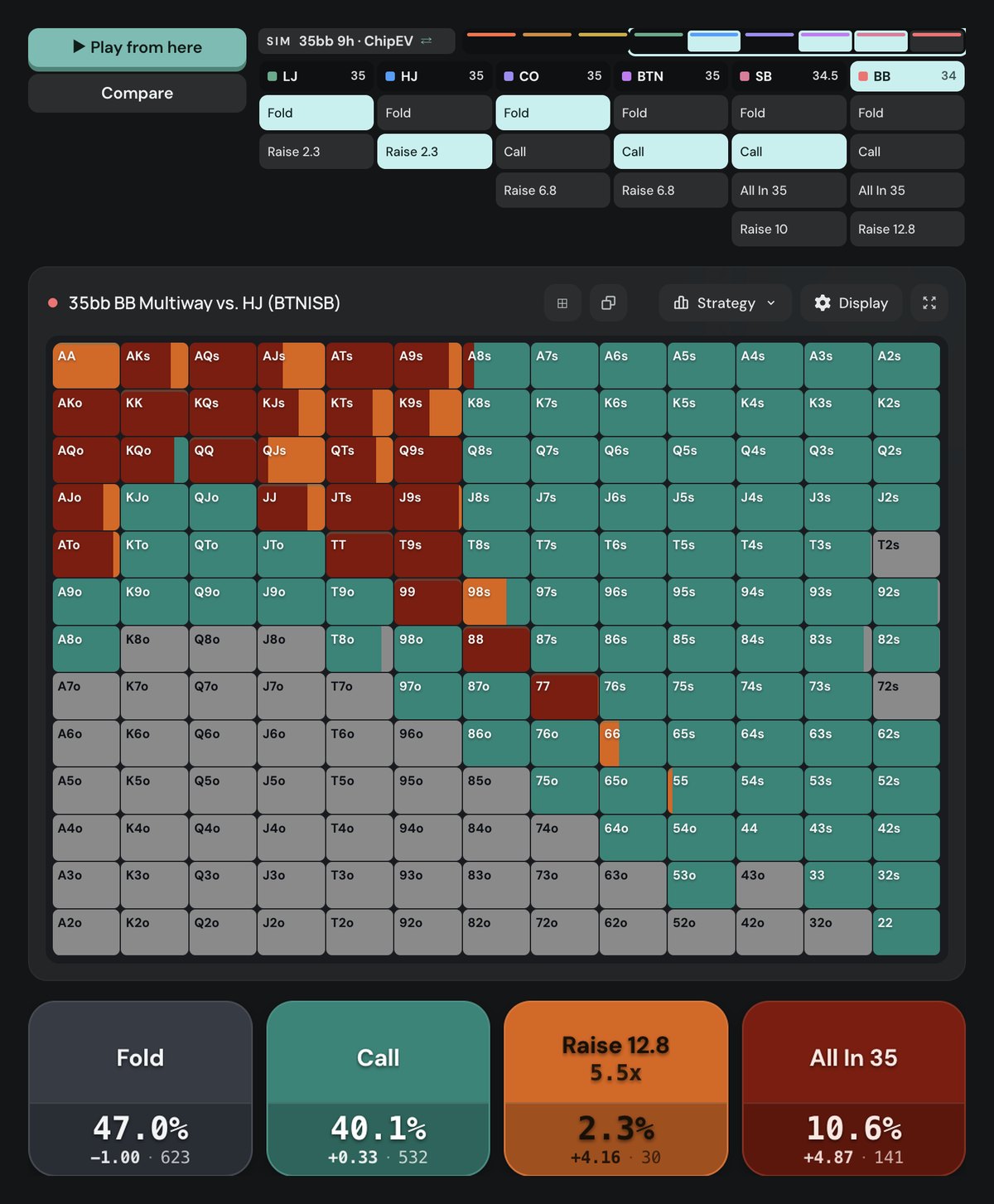Choose Raise 6.8 under BTN
Image resolution: width=994 pixels, height=1204 pixels.
[671, 191]
